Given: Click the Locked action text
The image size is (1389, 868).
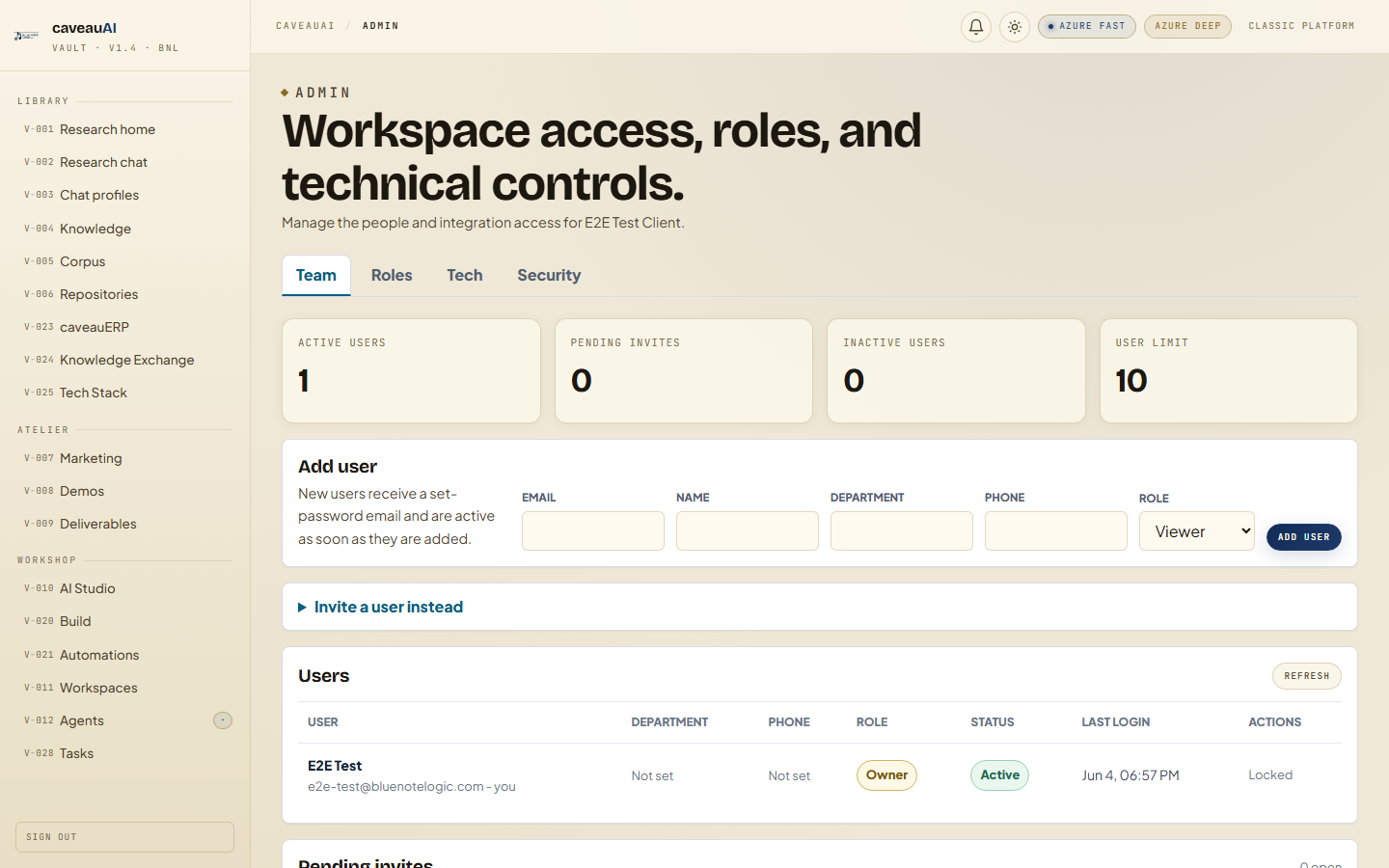Looking at the screenshot, I should pos(1270,775).
